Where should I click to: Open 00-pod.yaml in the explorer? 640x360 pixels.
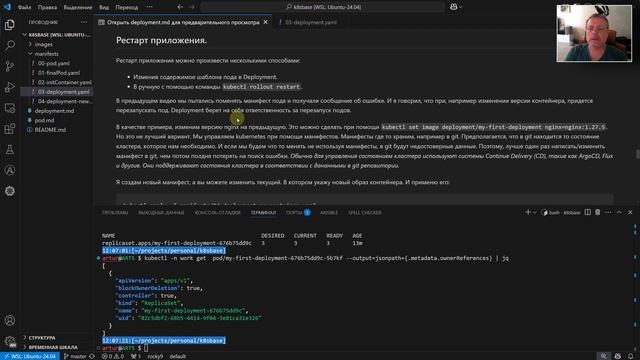[53, 63]
